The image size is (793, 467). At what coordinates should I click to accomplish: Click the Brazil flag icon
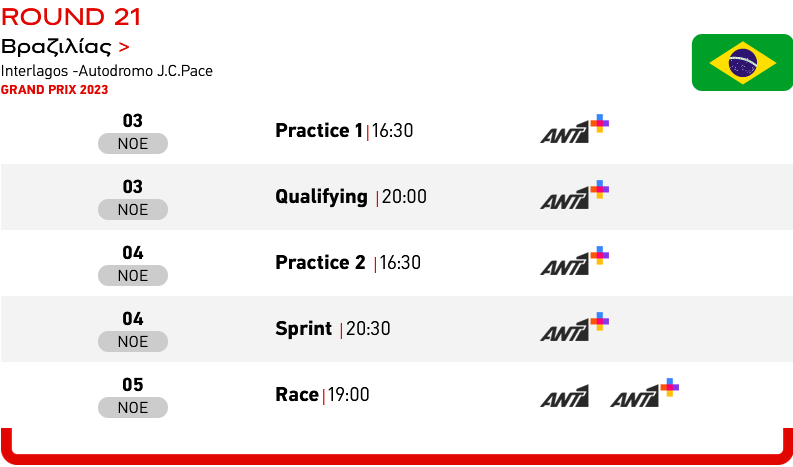pyautogui.click(x=742, y=63)
